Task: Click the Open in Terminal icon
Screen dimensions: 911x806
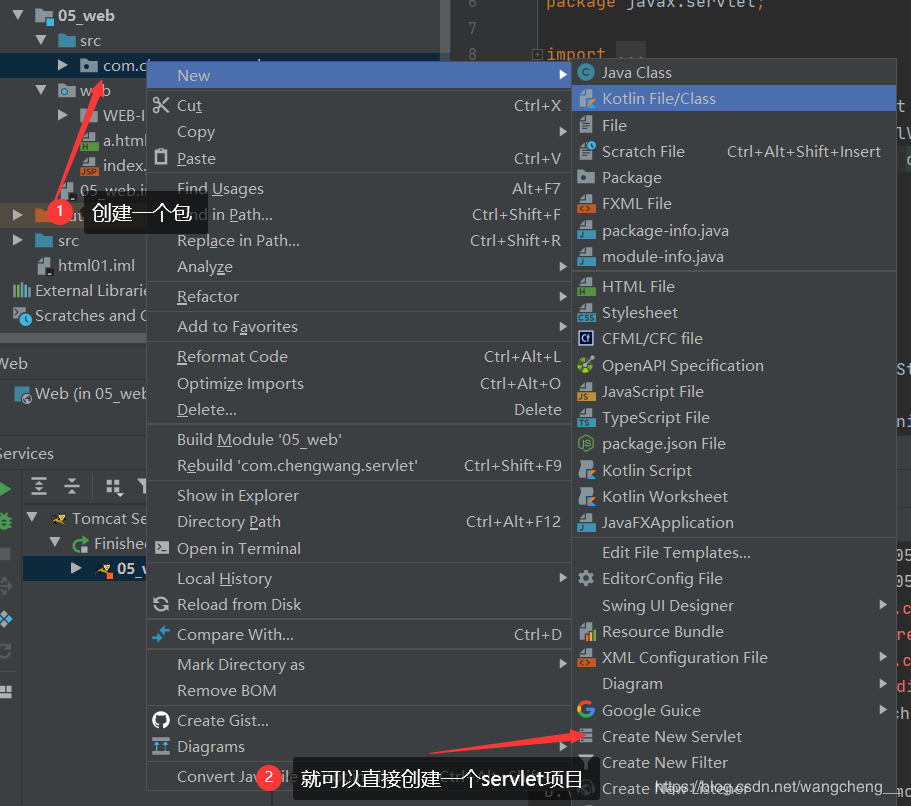Action: tap(162, 548)
